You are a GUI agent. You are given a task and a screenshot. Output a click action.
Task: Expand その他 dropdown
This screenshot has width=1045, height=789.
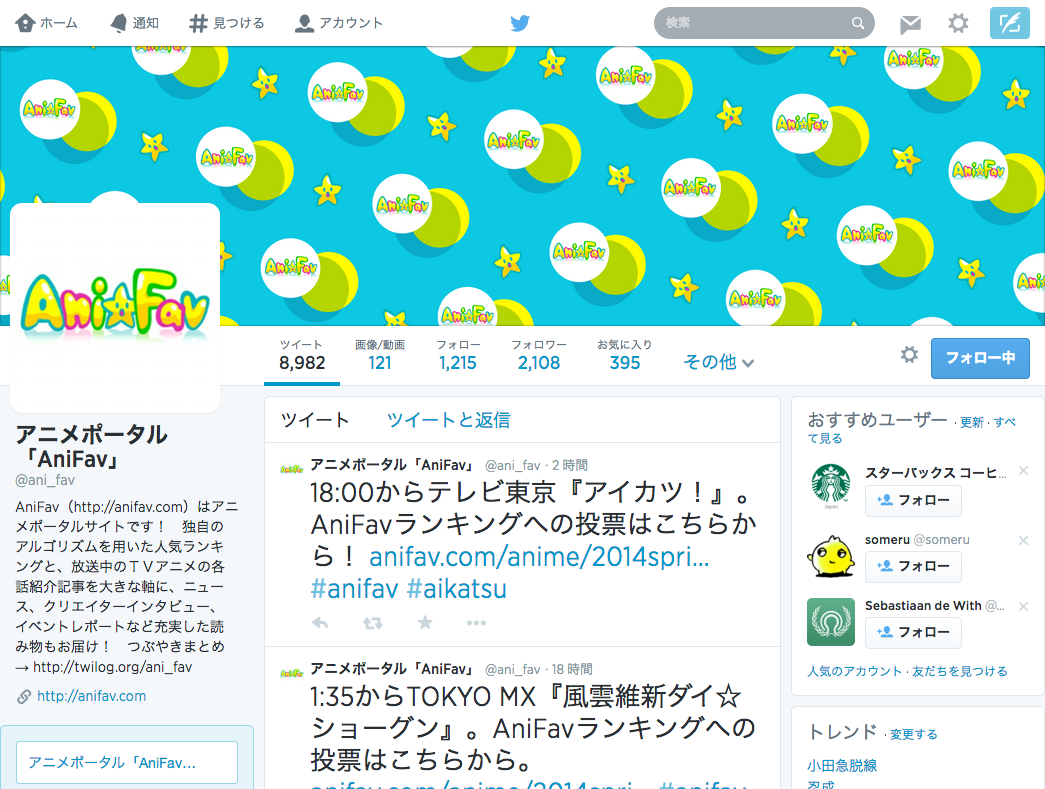(718, 362)
